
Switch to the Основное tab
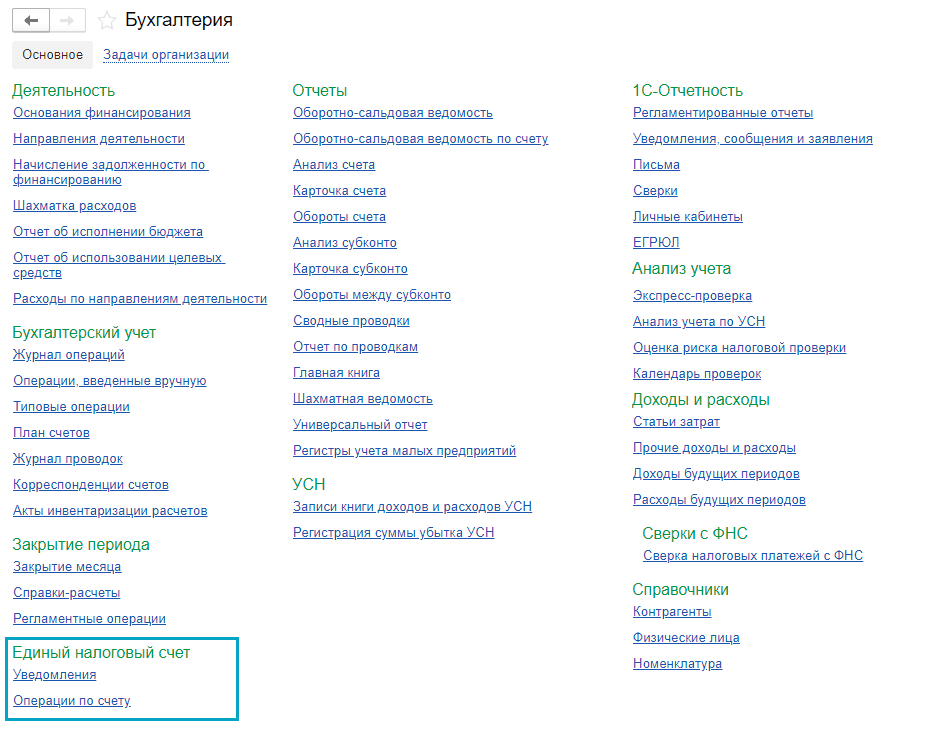tap(52, 55)
